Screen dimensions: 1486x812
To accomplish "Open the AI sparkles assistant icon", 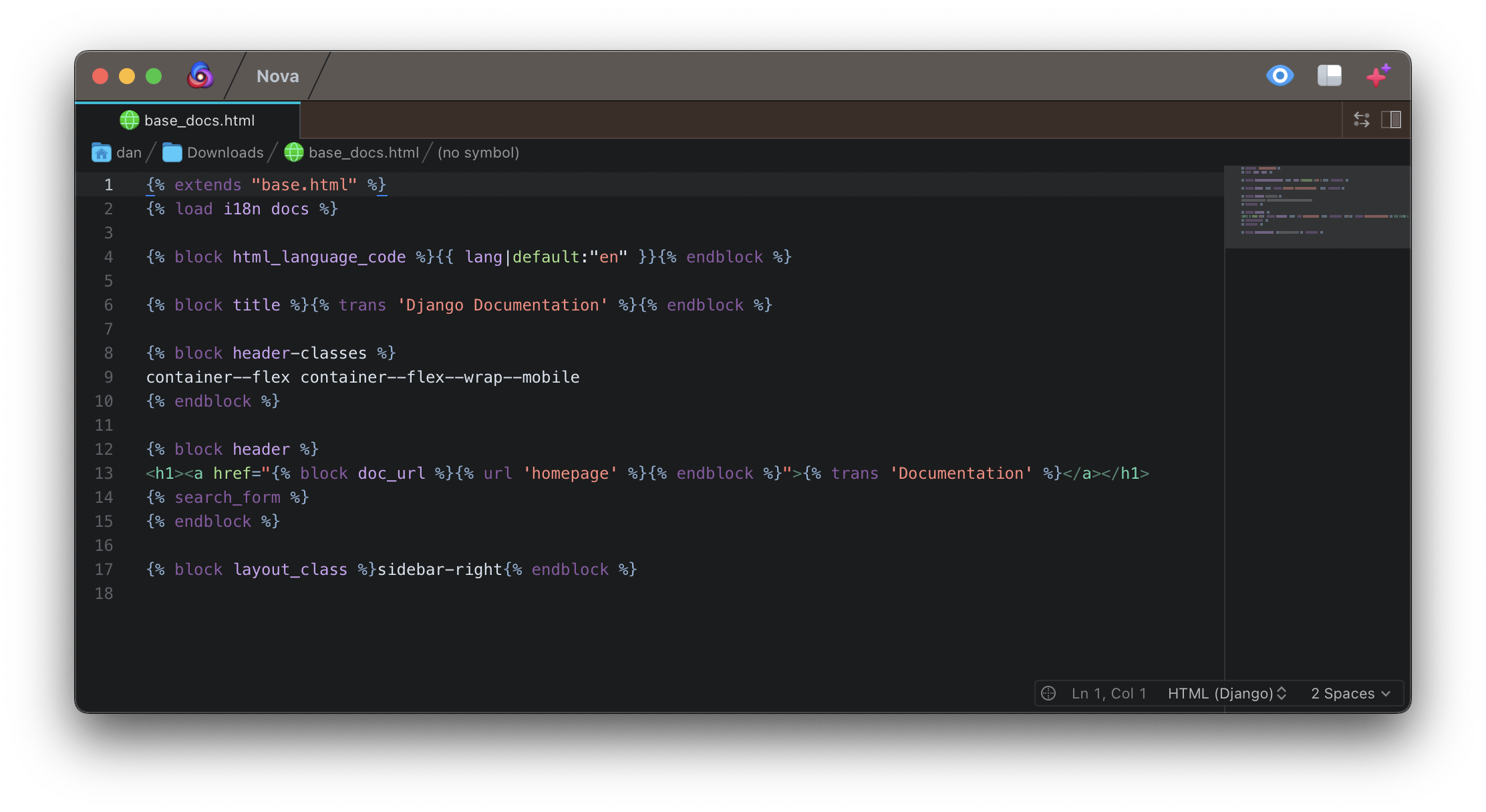I will pos(1378,75).
